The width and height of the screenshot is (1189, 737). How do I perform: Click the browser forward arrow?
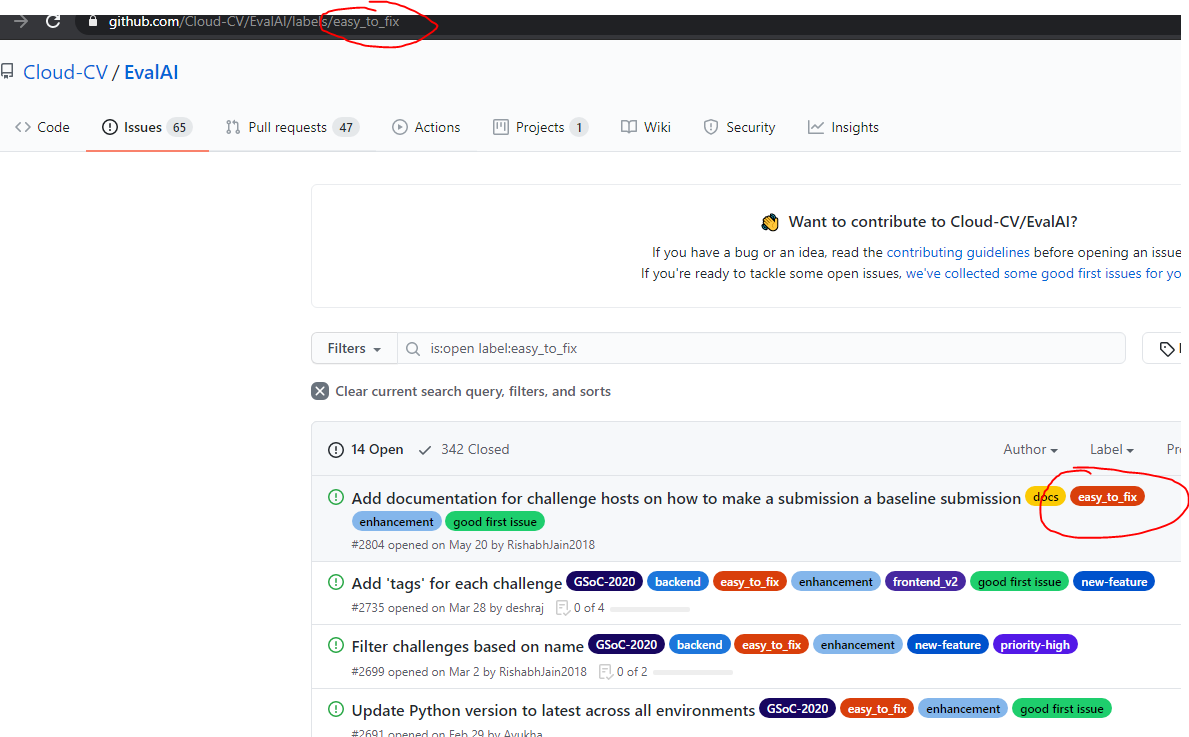click(x=21, y=21)
